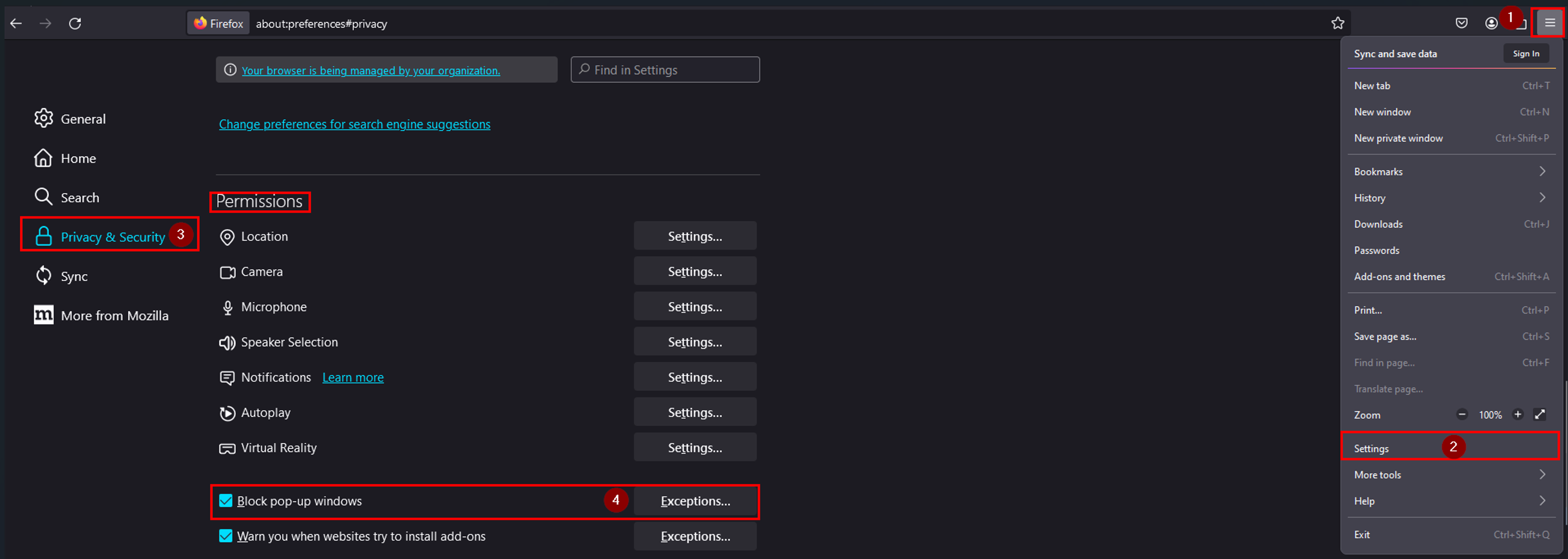Open the managed by your organization link

(371, 71)
